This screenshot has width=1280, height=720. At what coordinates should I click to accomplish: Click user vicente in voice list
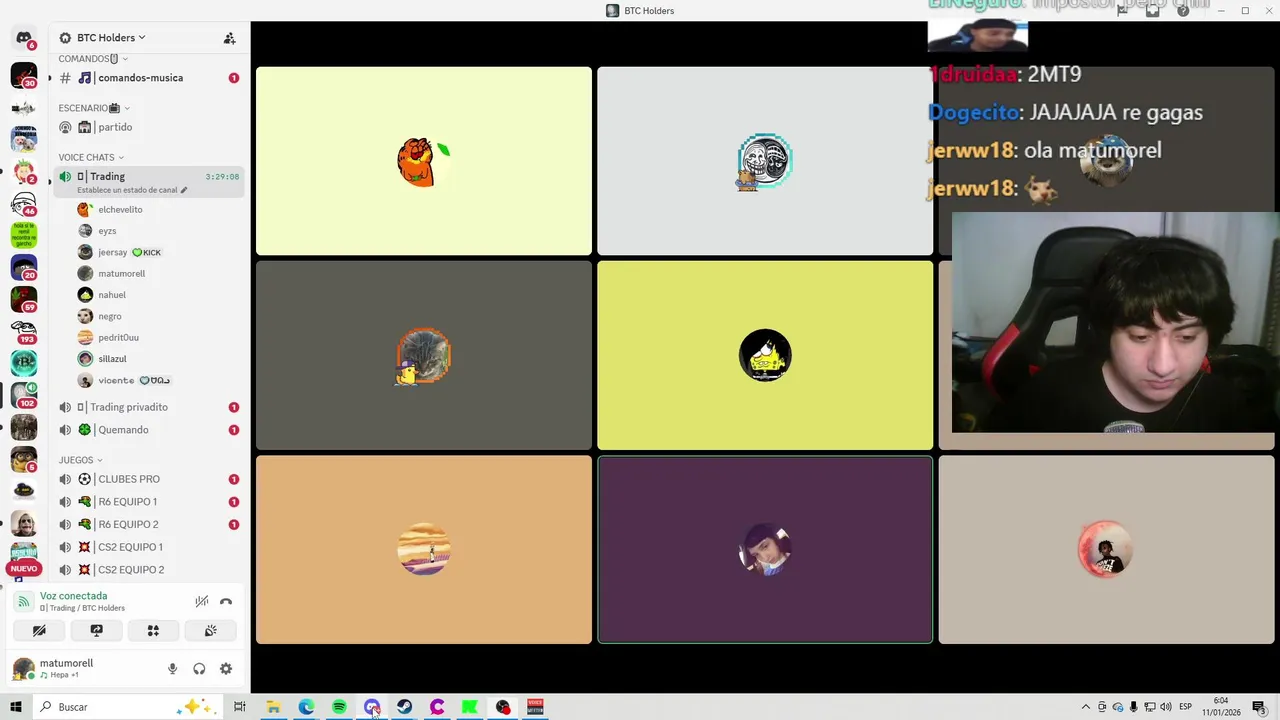click(x=158, y=380)
